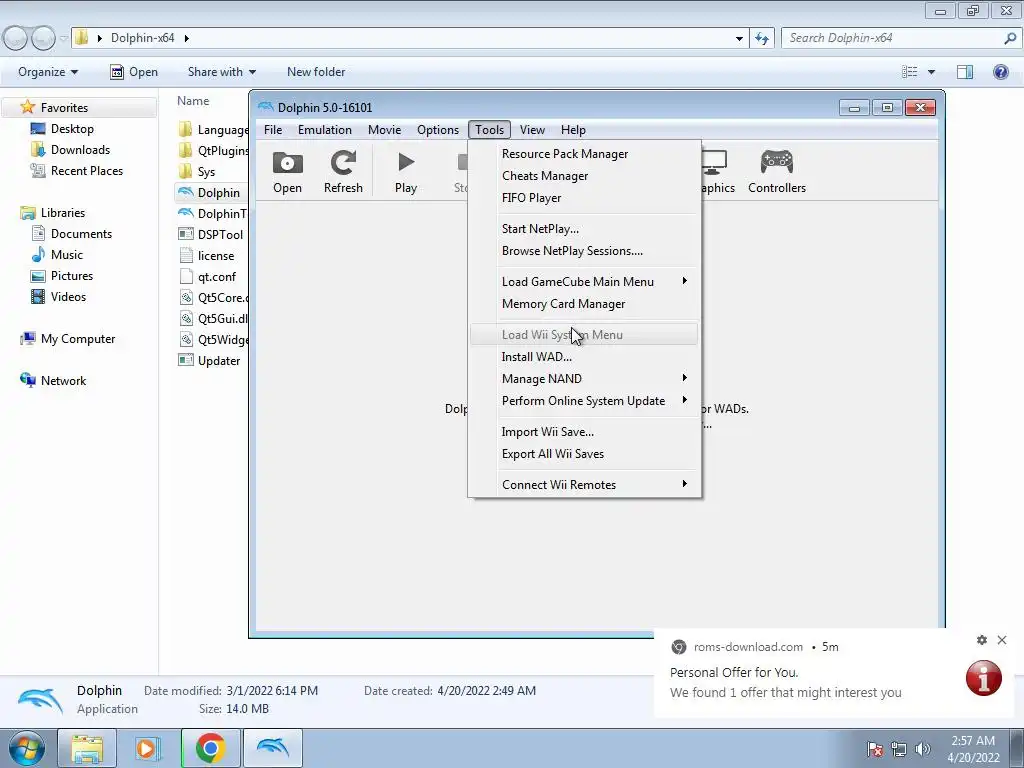This screenshot has width=1024, height=768.
Task: Open the View menu in Dolphin
Action: pos(532,130)
